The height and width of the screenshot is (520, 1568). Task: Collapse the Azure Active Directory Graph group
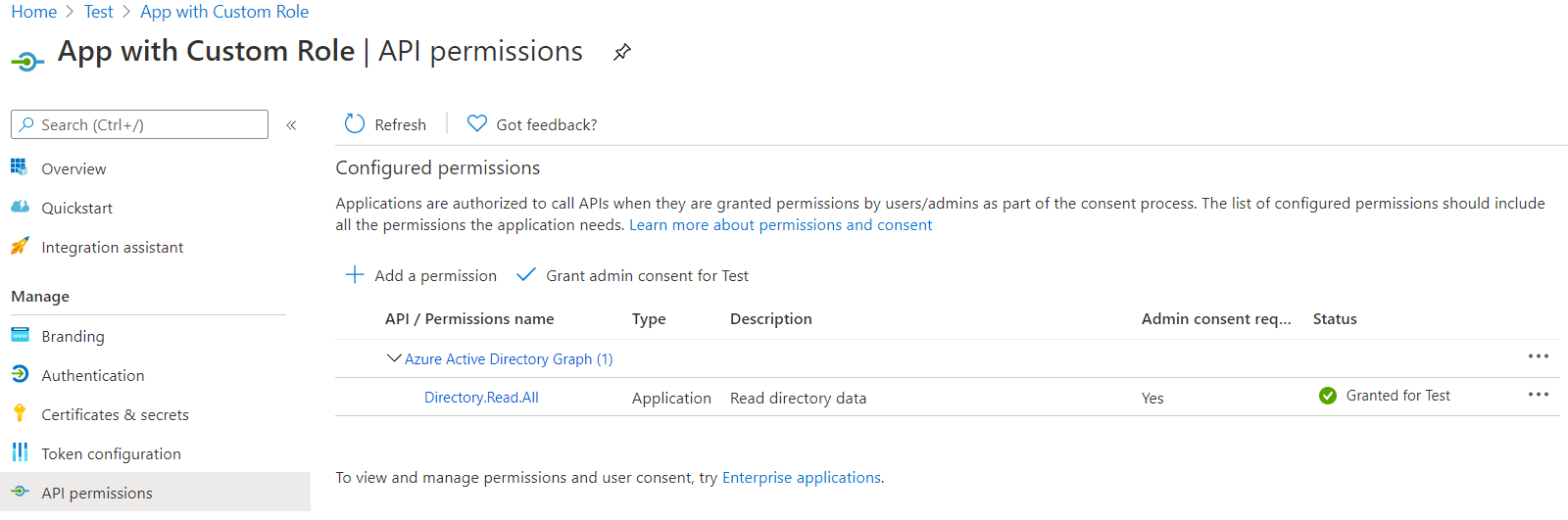pyautogui.click(x=394, y=358)
